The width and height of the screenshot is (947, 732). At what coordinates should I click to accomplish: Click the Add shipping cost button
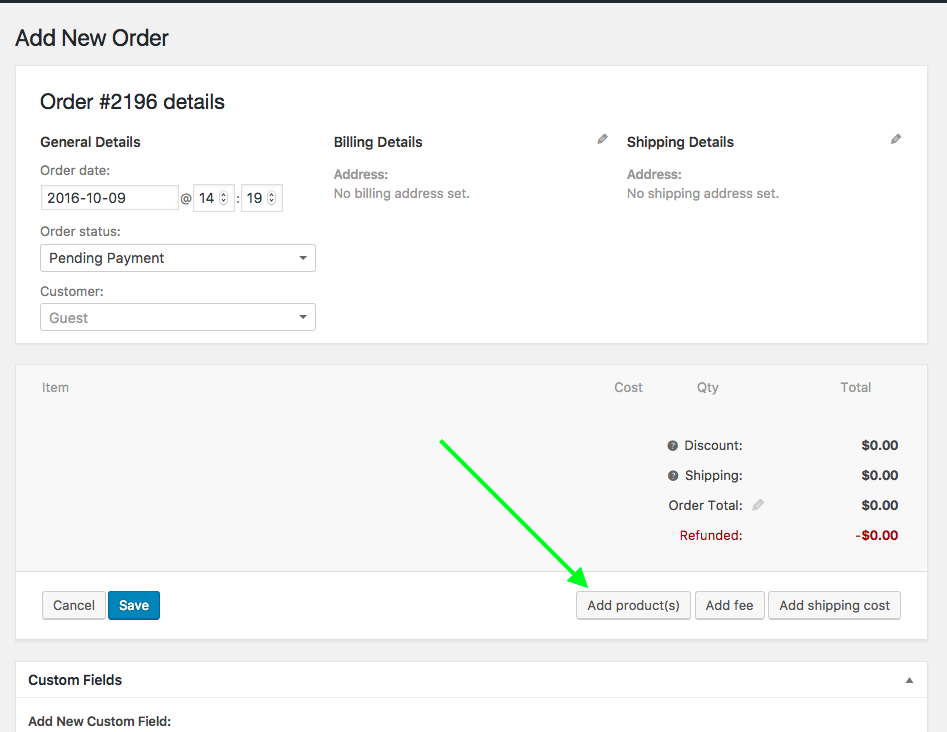(834, 605)
